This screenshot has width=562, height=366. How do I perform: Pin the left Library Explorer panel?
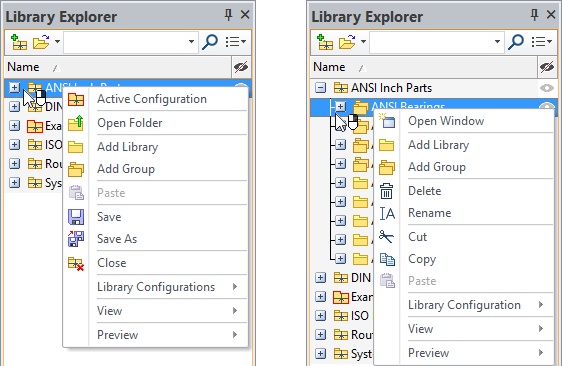(x=228, y=15)
